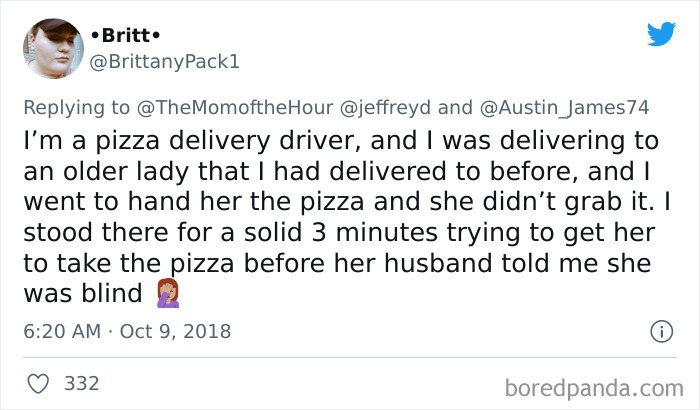This screenshot has width=700, height=410.
Task: Open Britt's profile avatar picture
Action: [52, 49]
